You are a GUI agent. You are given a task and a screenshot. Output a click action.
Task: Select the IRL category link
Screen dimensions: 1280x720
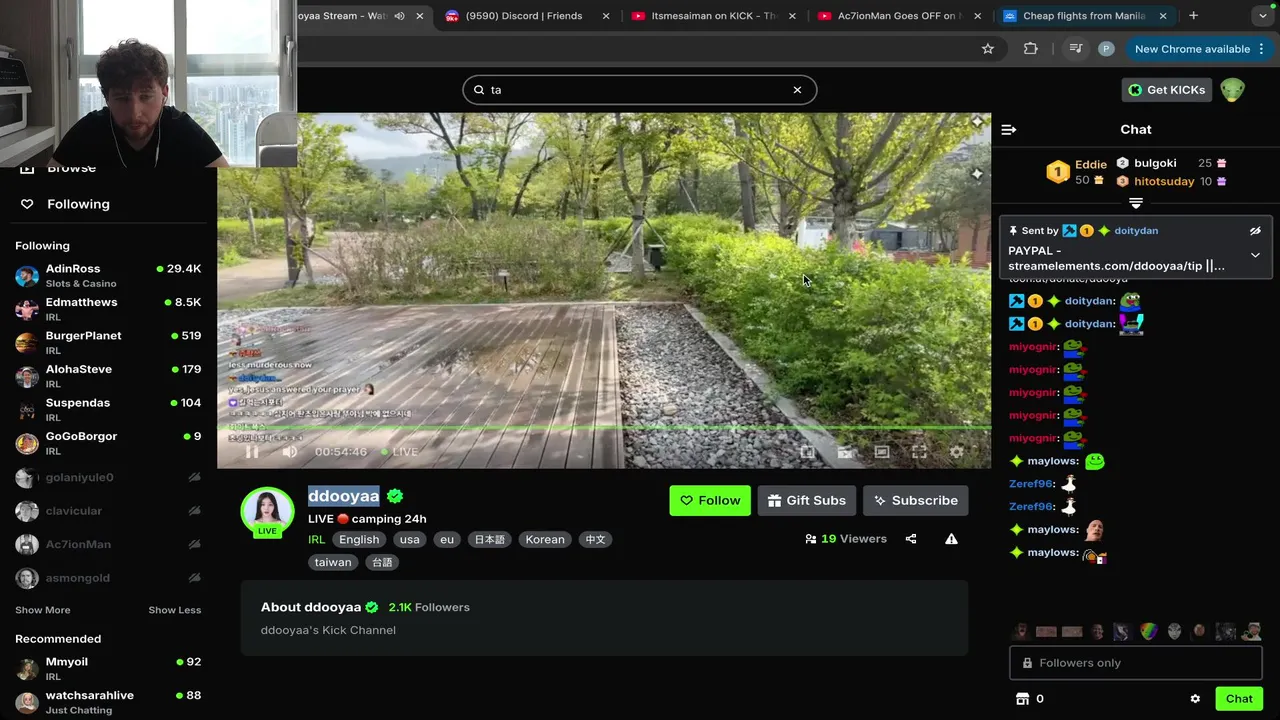point(316,539)
